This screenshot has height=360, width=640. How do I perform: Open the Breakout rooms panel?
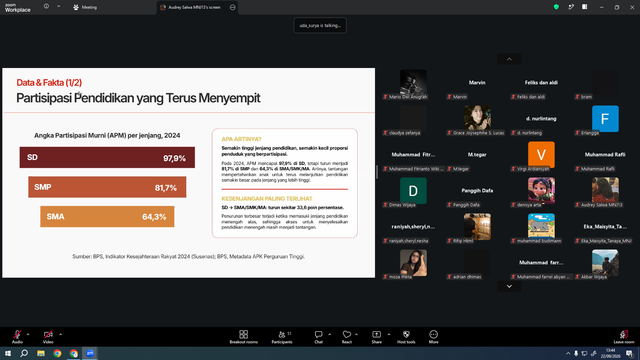pos(244,337)
